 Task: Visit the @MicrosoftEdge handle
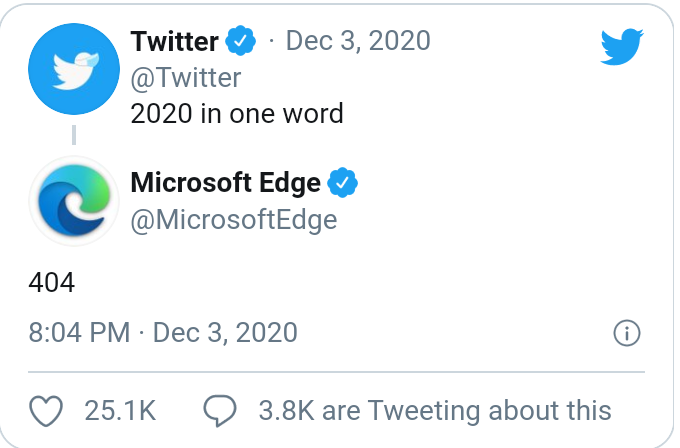coord(234,219)
